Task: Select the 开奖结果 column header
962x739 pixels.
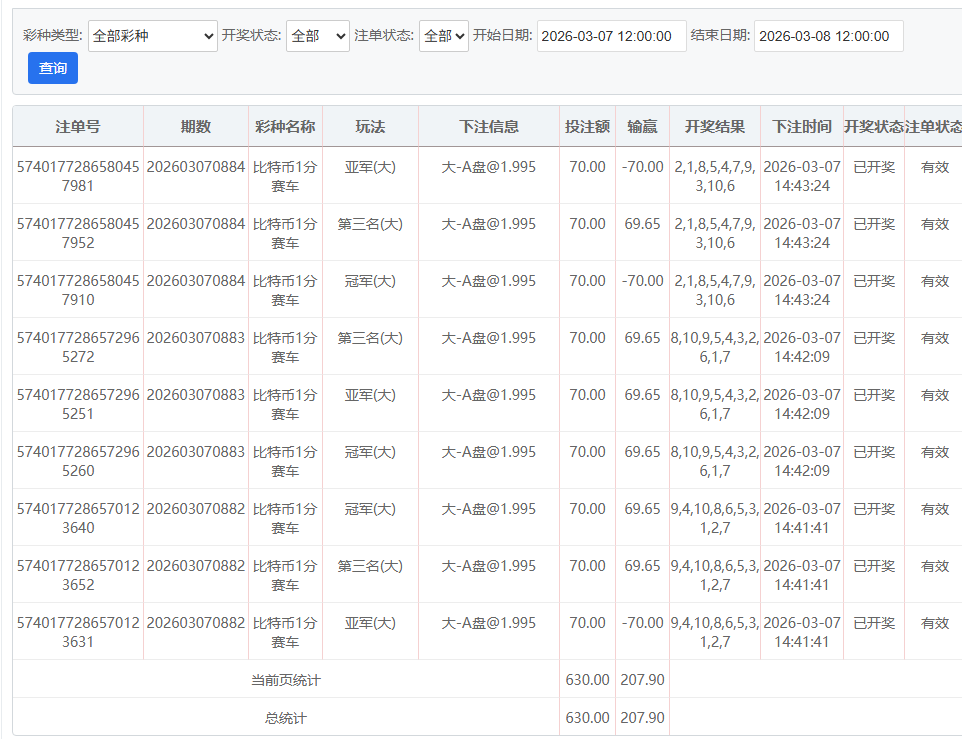Action: click(714, 127)
